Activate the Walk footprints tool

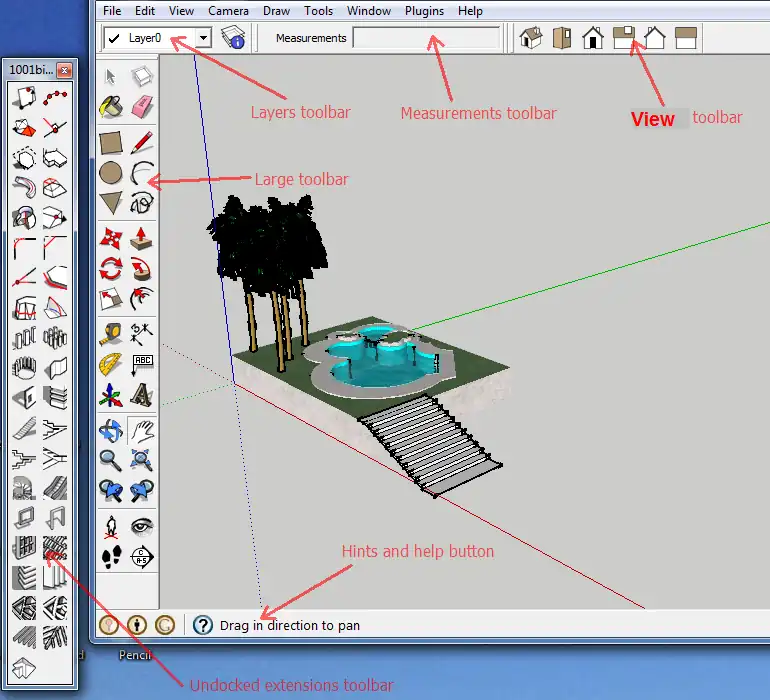click(111, 557)
